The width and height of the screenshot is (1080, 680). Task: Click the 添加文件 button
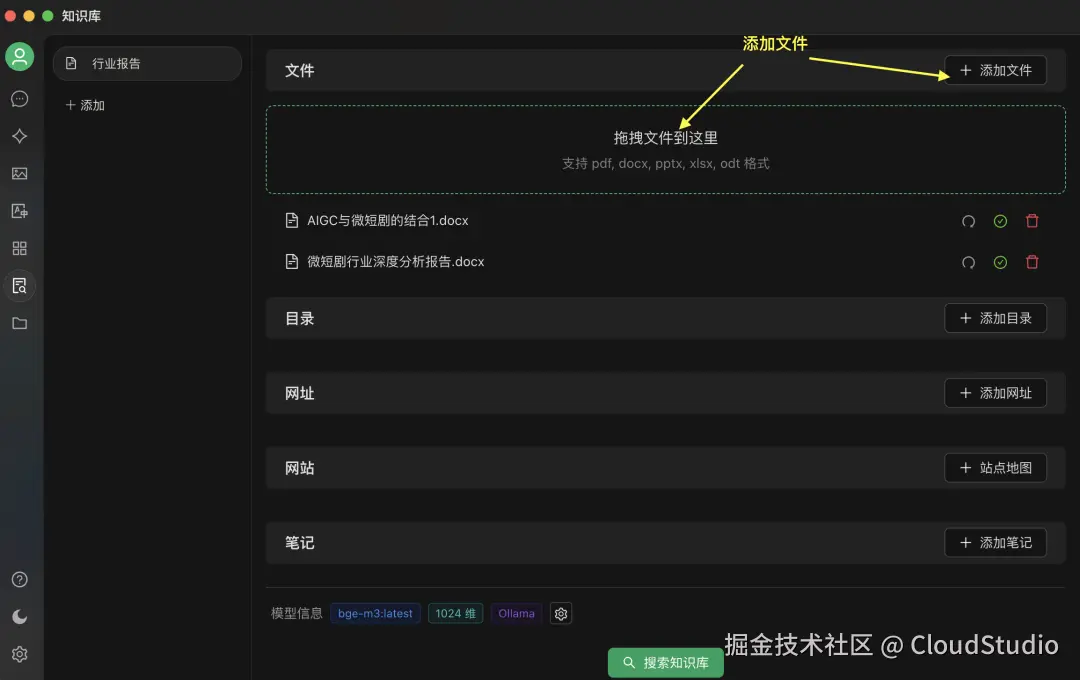pos(995,70)
